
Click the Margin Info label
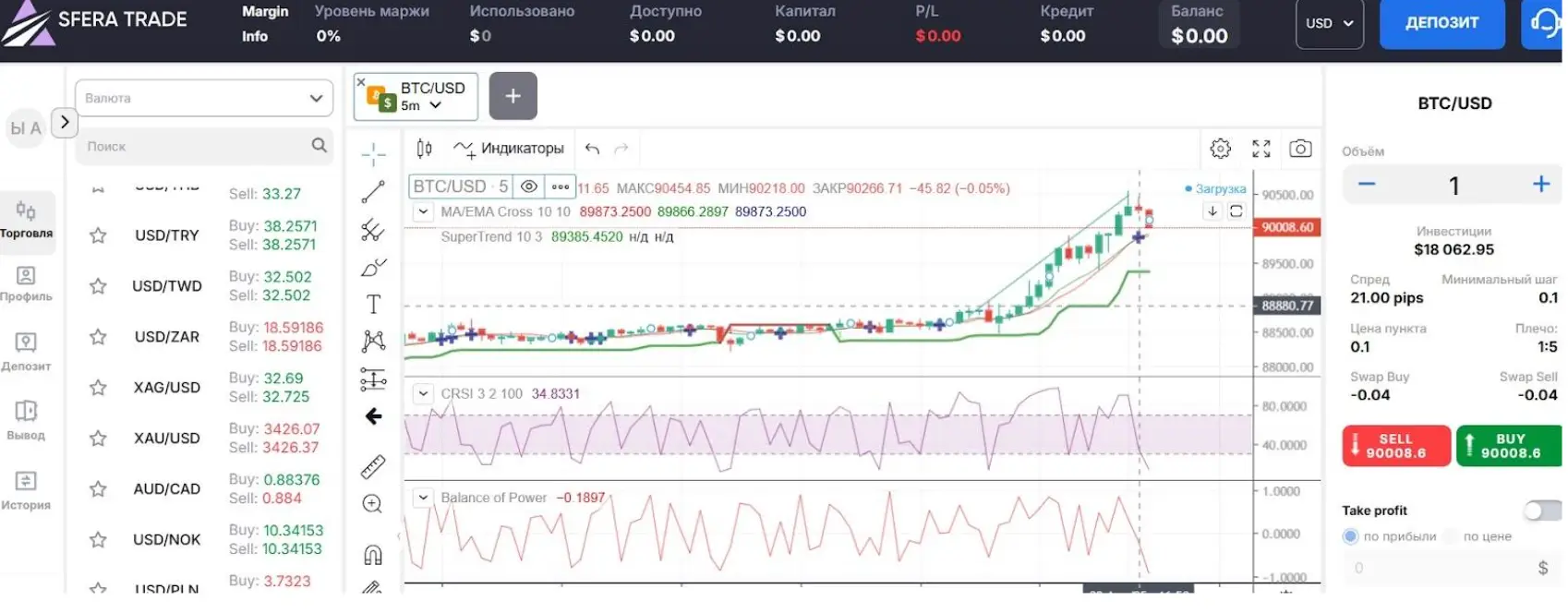[264, 24]
